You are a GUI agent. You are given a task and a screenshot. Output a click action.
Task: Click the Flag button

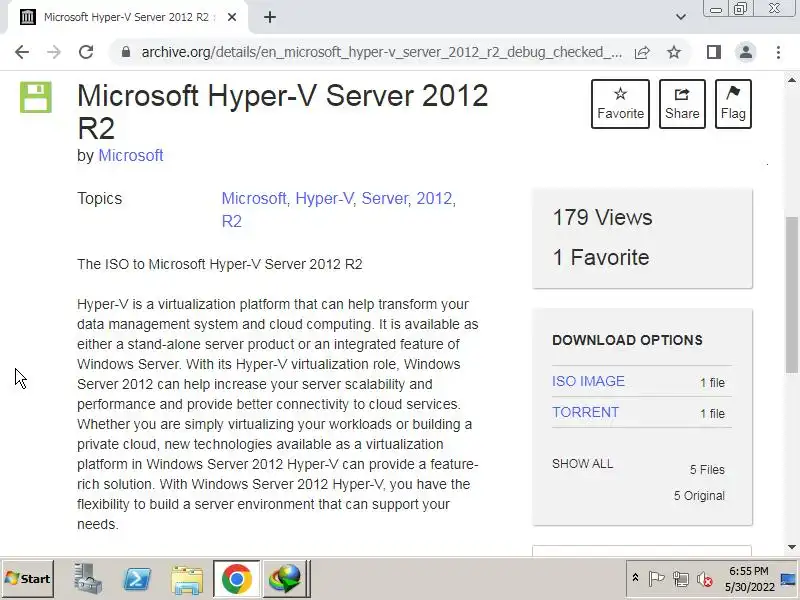733,104
